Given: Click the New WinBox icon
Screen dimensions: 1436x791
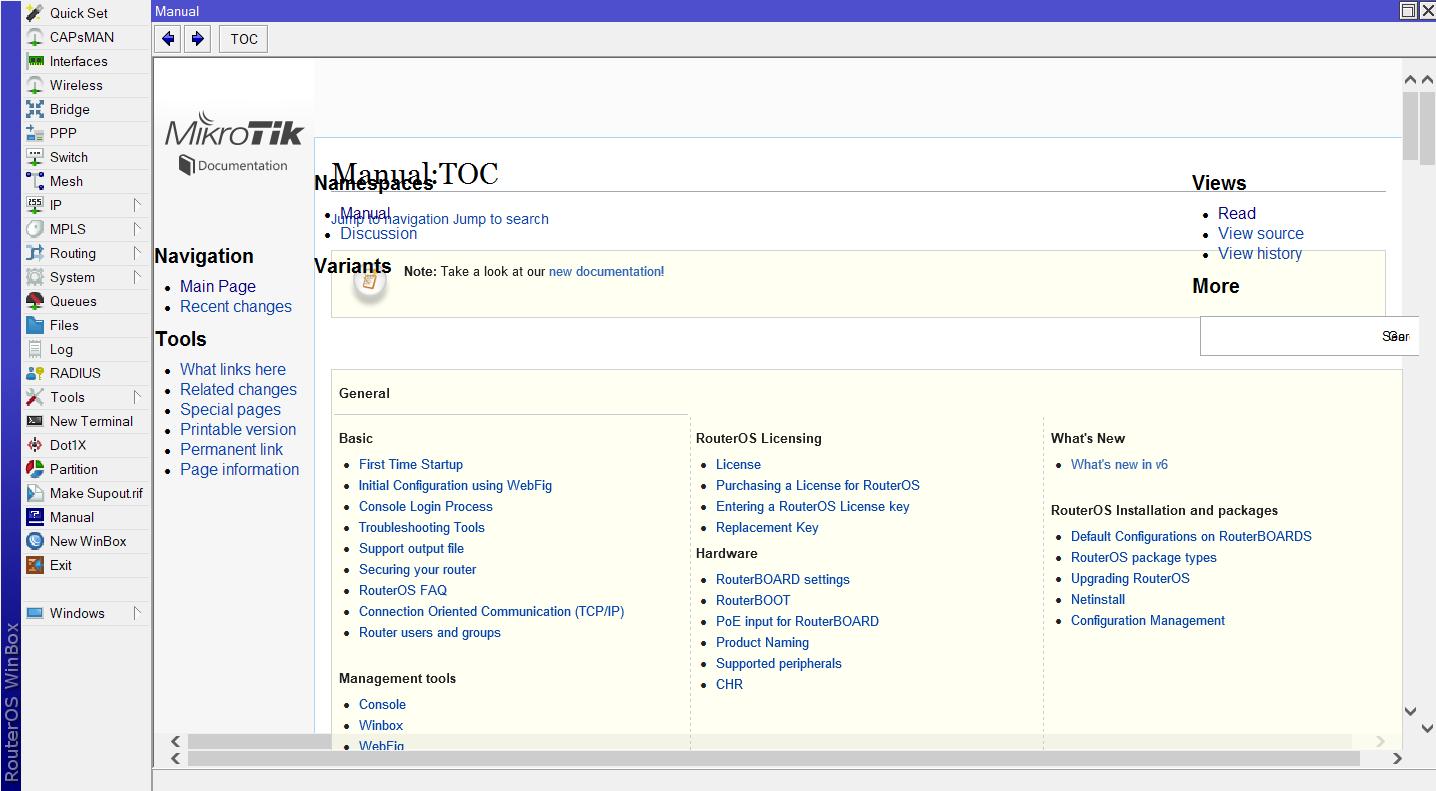Looking at the screenshot, I should pos(35,541).
